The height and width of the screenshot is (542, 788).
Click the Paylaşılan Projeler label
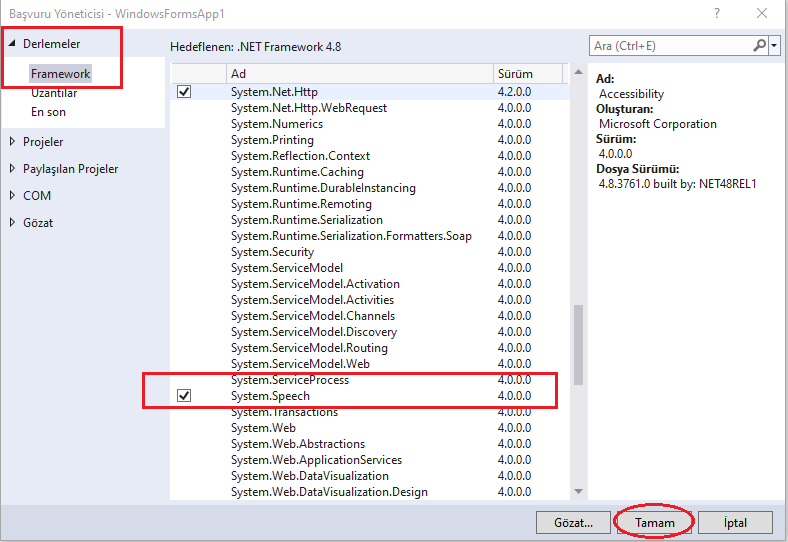[70, 169]
